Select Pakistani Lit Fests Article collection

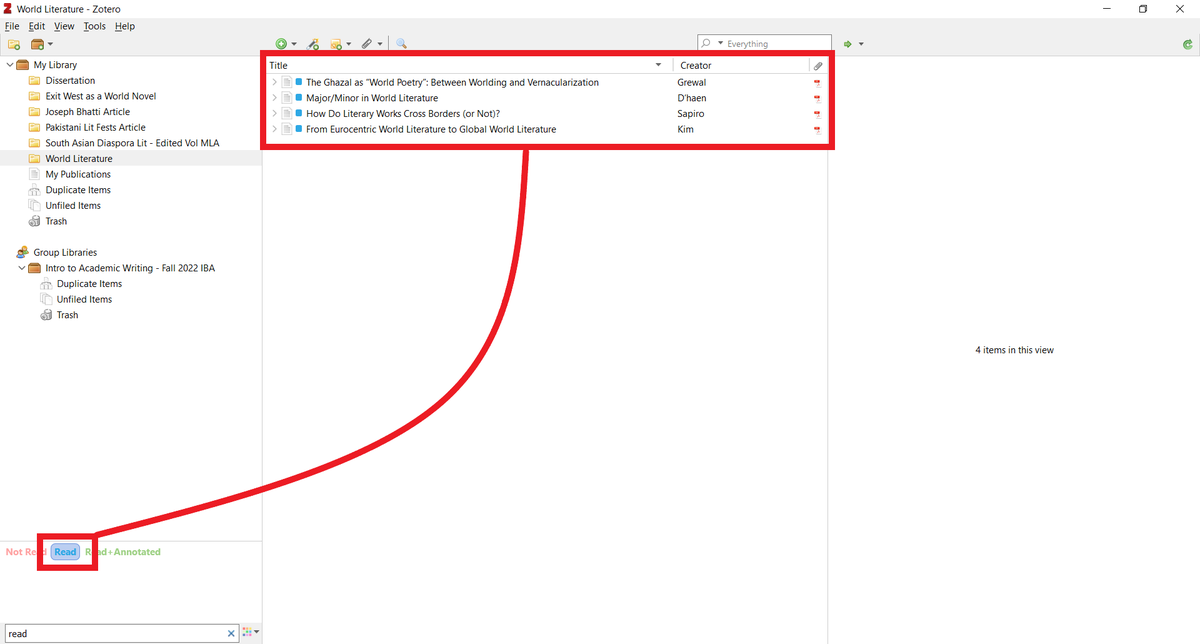[95, 127]
